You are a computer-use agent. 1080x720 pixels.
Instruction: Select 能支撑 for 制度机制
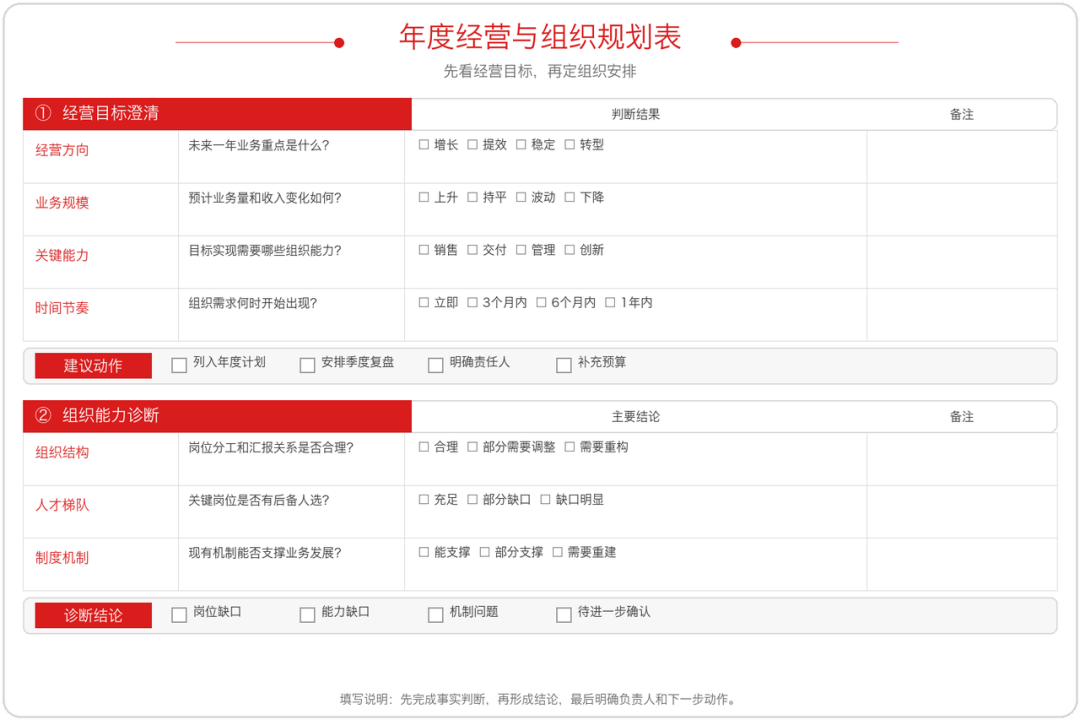pos(424,552)
